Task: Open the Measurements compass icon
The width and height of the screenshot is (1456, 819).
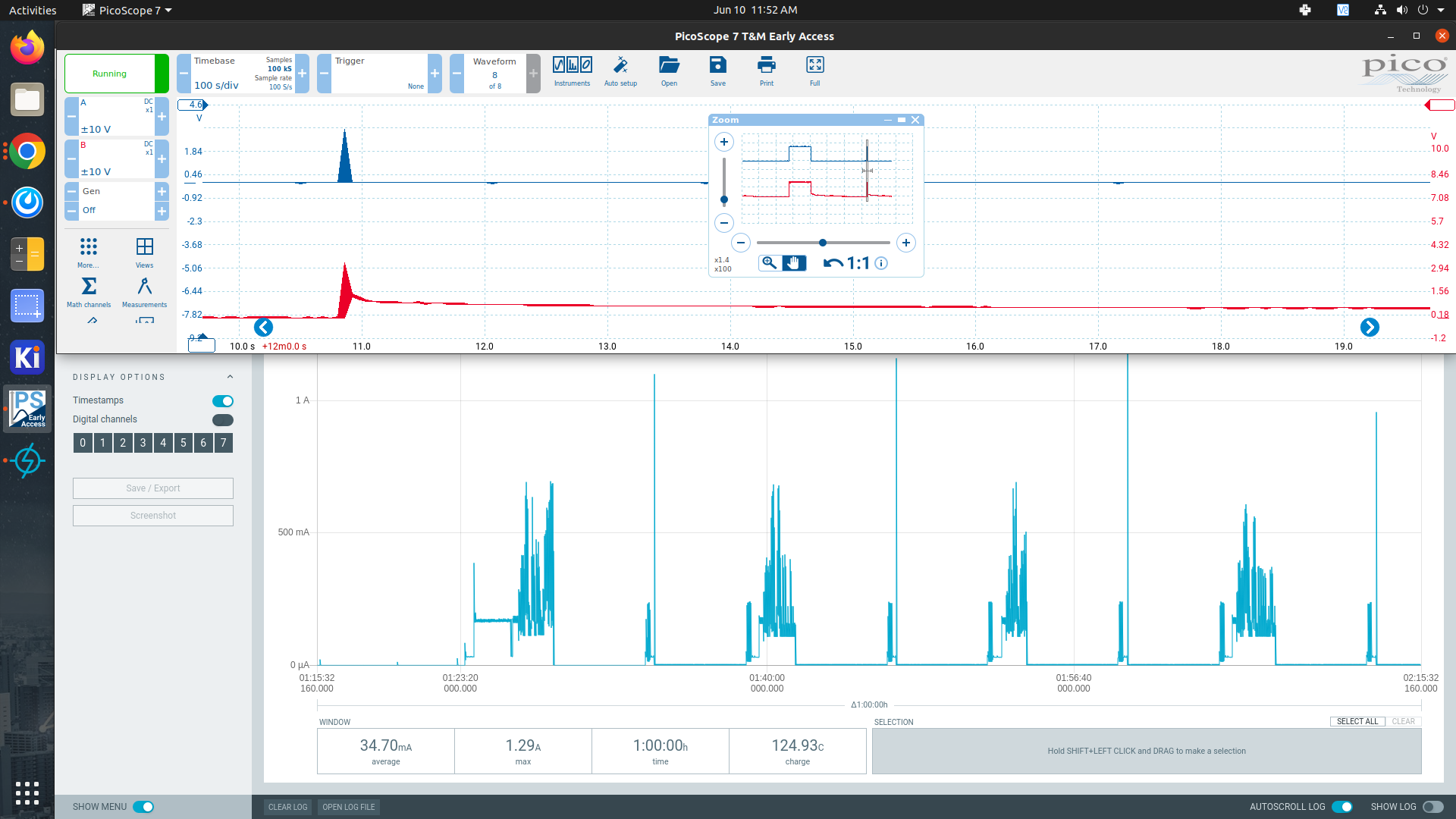Action: (144, 292)
